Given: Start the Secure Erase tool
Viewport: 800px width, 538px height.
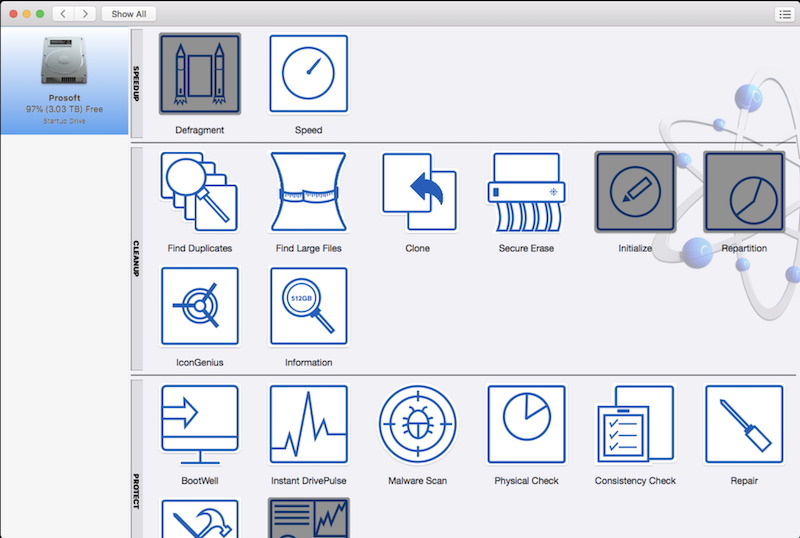Looking at the screenshot, I should [x=526, y=192].
